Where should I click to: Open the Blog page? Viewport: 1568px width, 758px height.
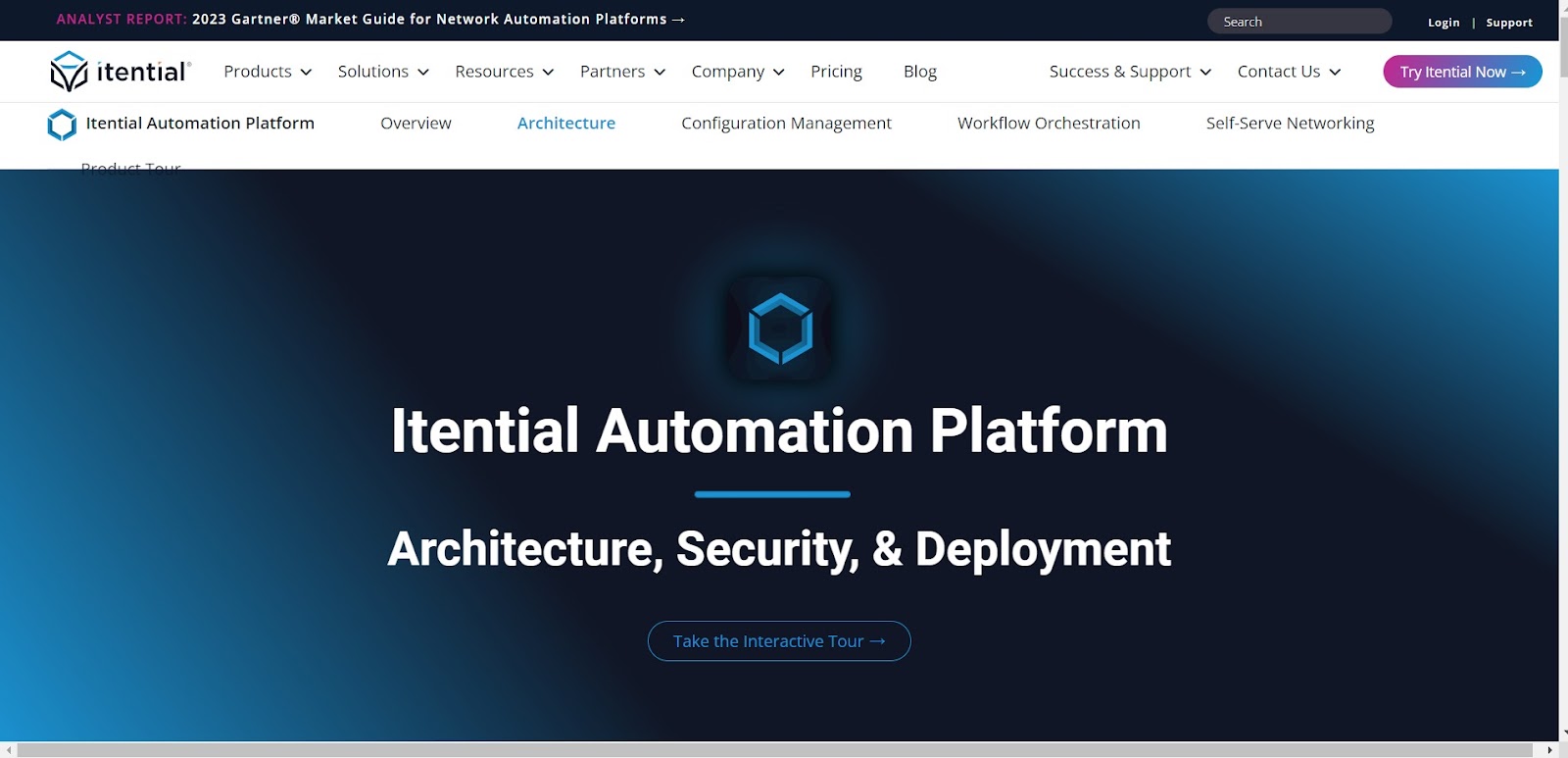coord(920,72)
